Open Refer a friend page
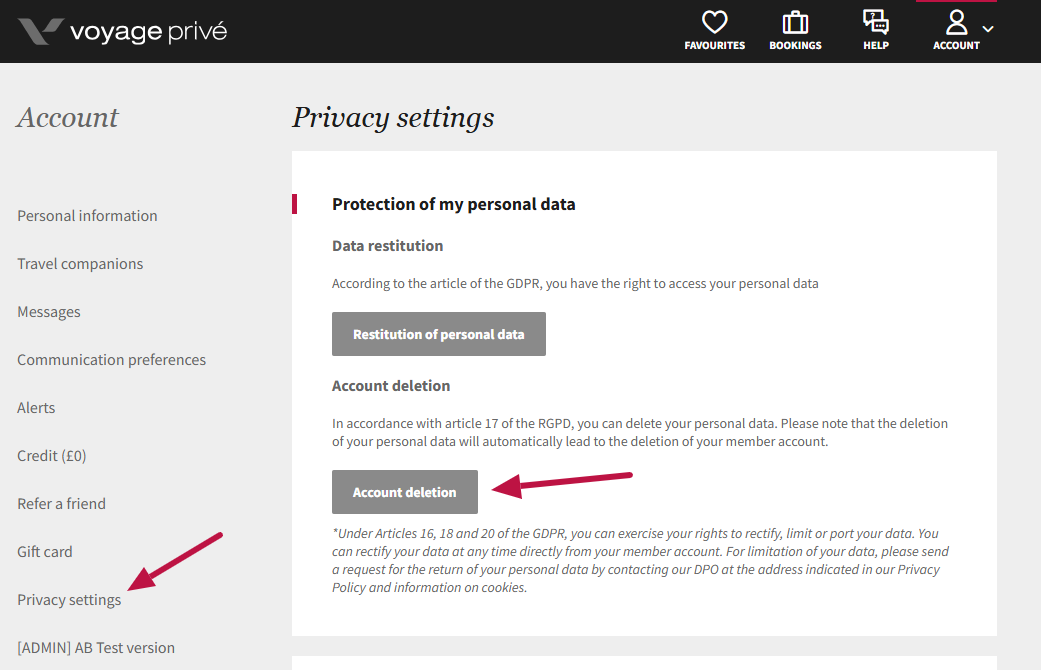The image size is (1041, 670). pyautogui.click(x=61, y=504)
